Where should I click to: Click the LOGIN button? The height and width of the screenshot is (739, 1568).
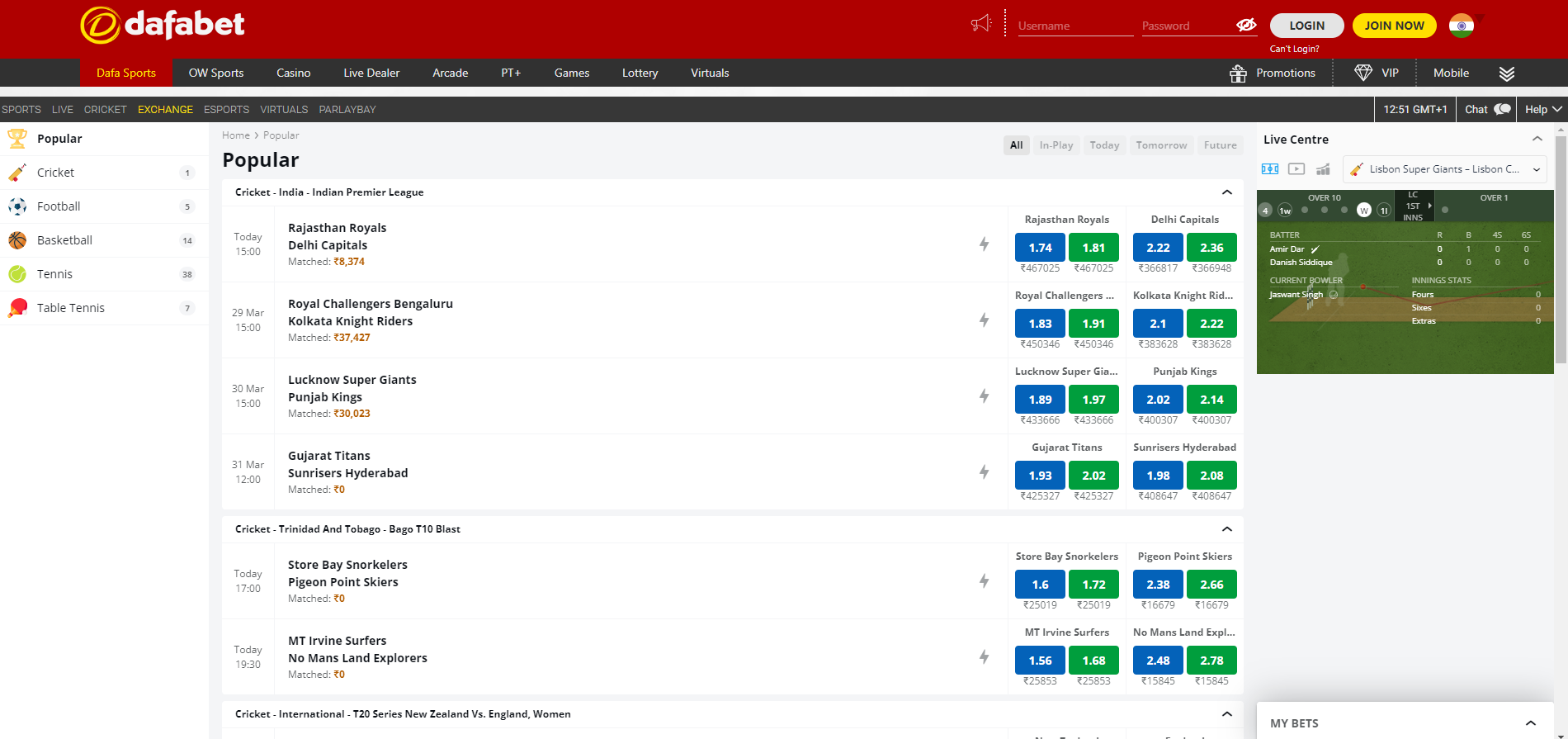click(x=1307, y=26)
